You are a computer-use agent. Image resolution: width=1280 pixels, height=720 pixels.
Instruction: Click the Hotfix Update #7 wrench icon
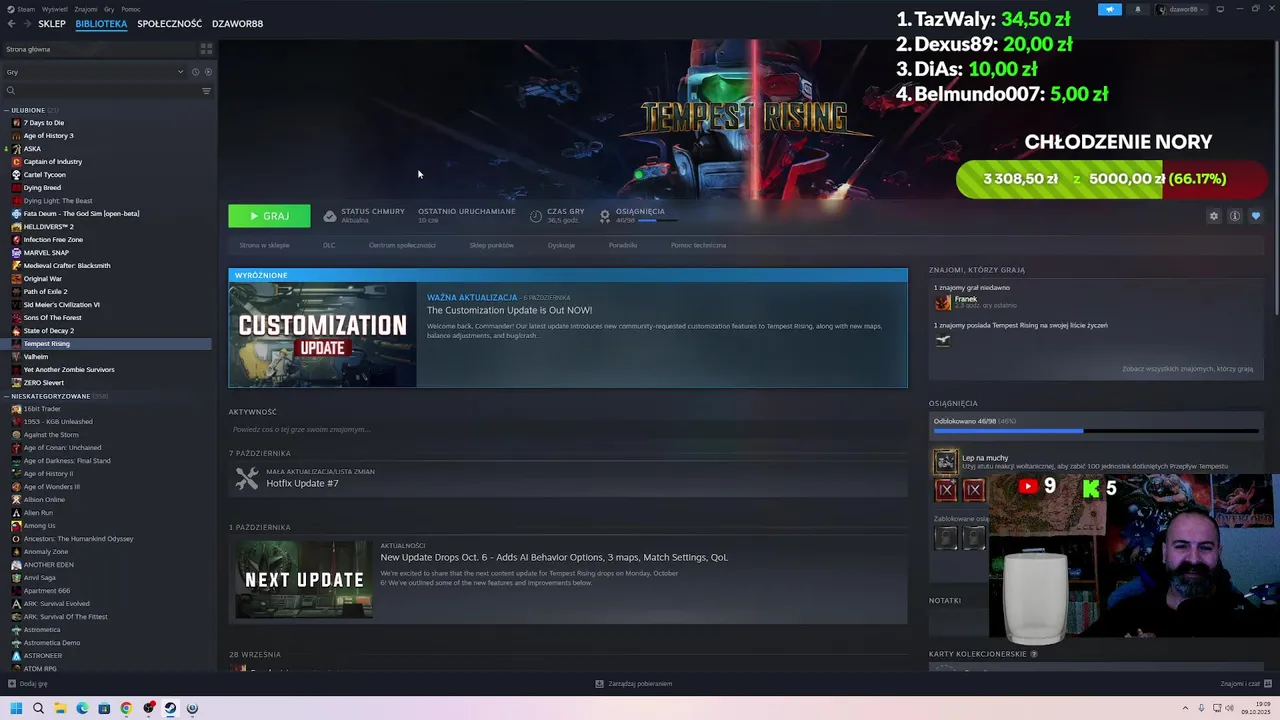point(246,478)
